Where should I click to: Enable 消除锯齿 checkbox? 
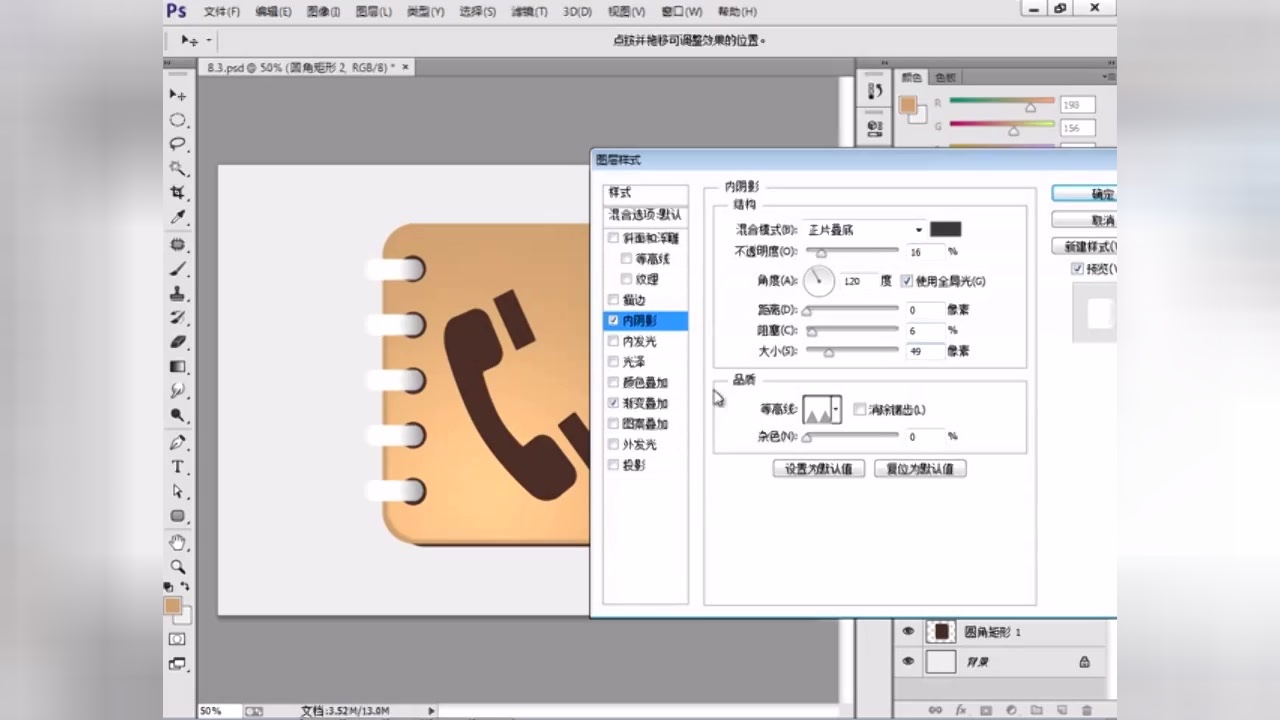click(x=860, y=410)
